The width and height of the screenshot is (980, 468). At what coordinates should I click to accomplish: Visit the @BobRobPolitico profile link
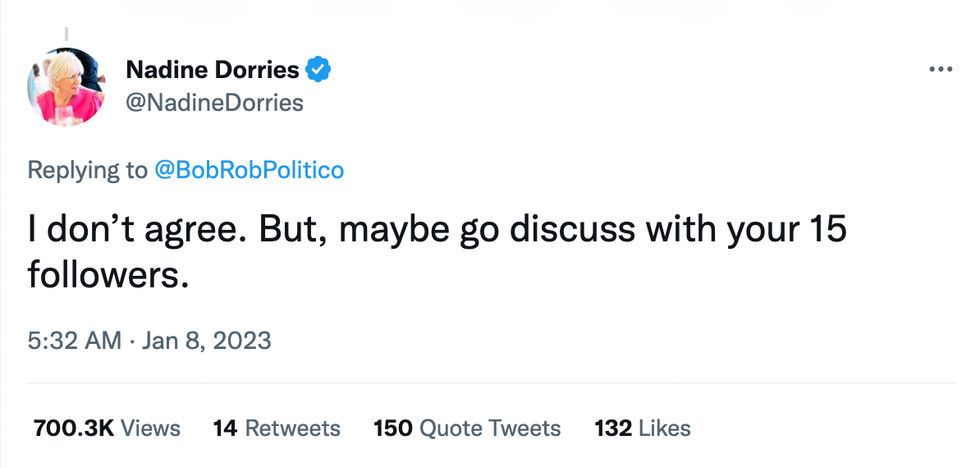pos(248,170)
